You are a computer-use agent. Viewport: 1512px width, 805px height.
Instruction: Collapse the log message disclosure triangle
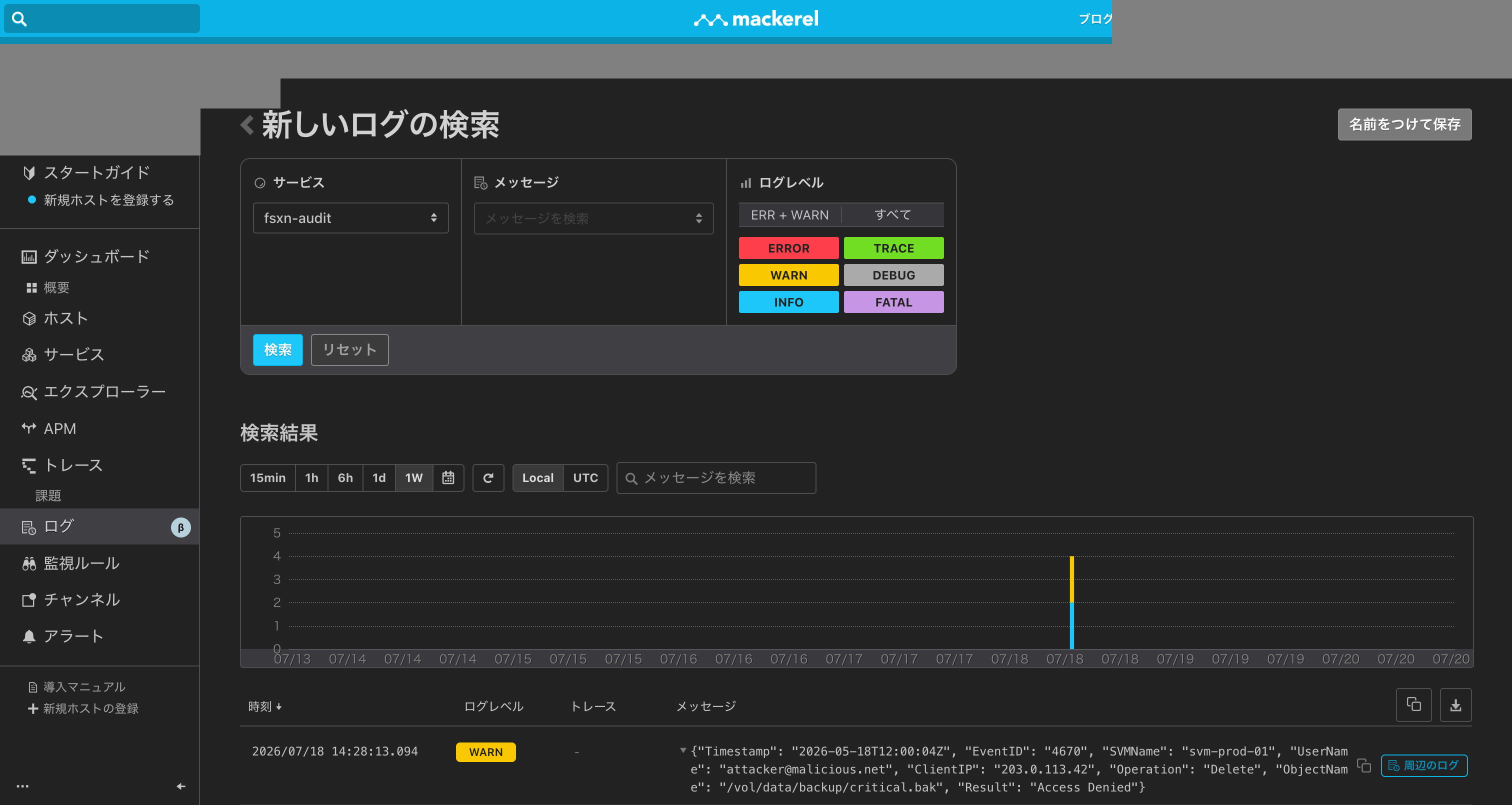click(x=683, y=750)
